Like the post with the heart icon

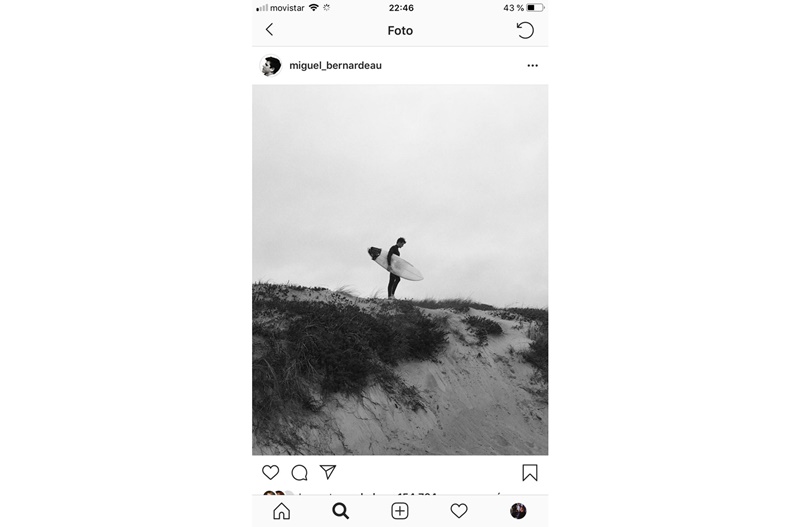pos(270,472)
